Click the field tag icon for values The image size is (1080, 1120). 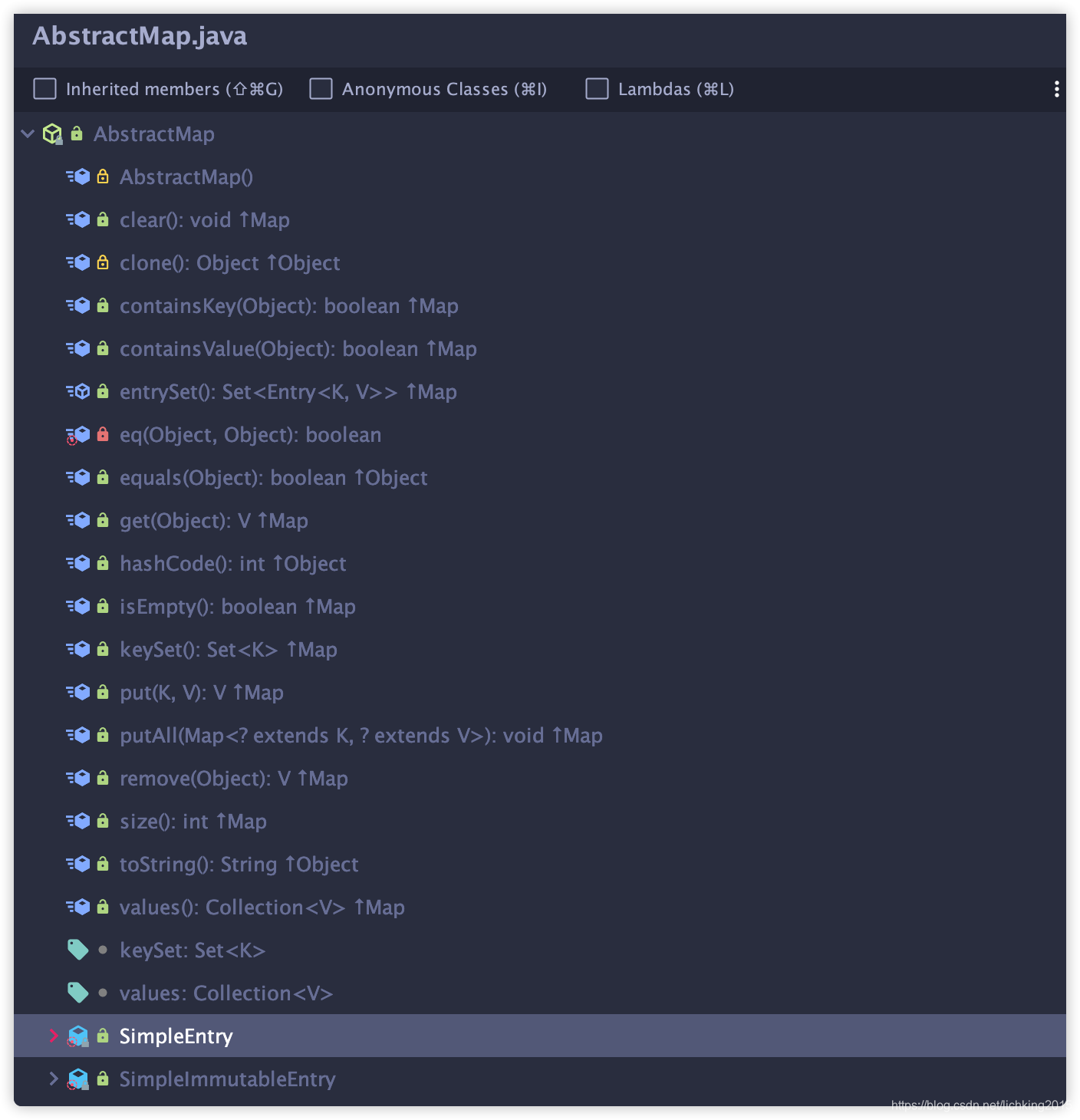click(x=78, y=993)
